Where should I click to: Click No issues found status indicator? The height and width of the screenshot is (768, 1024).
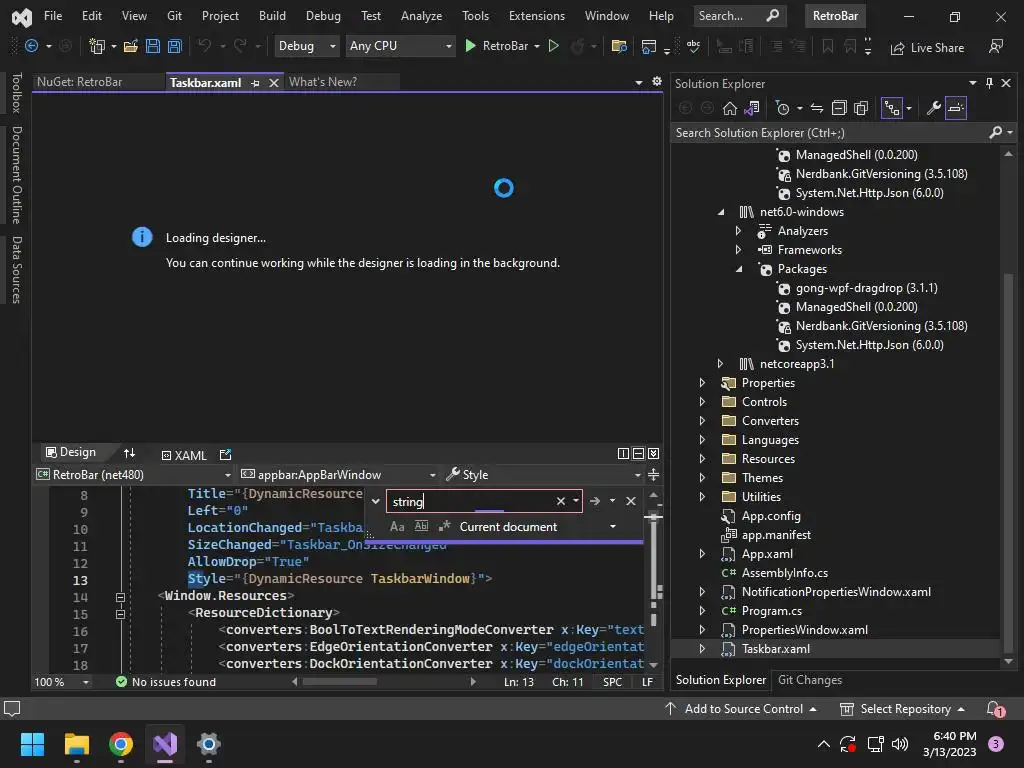click(x=165, y=682)
